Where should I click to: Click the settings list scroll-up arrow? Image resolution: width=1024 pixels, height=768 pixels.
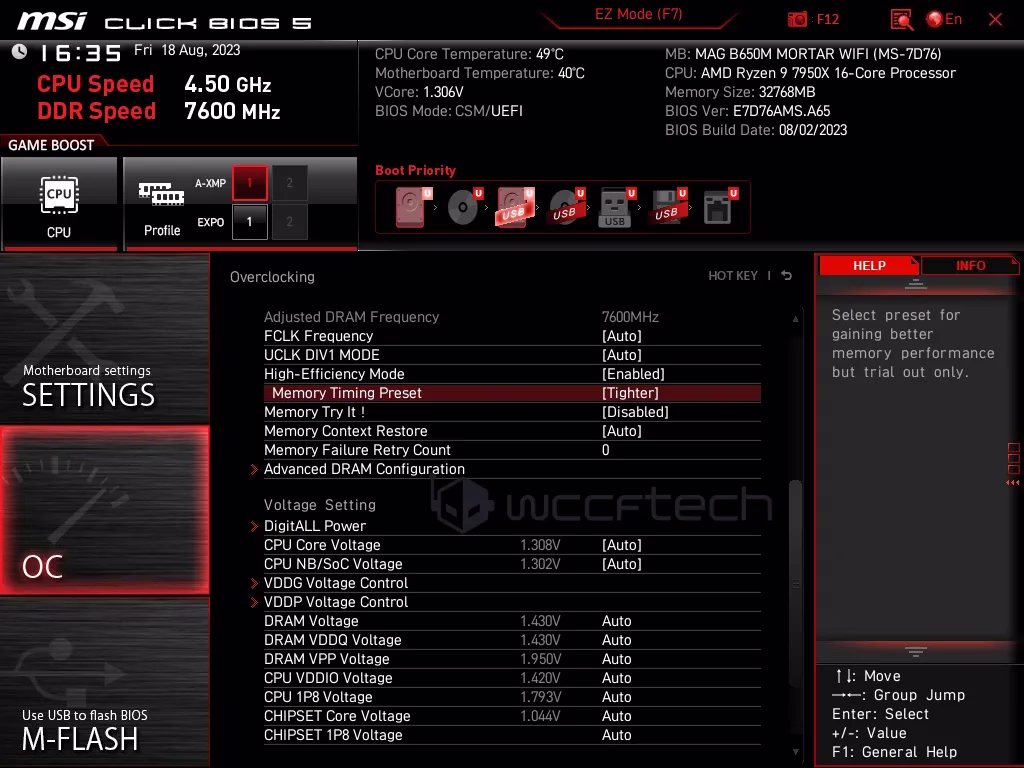(x=795, y=319)
